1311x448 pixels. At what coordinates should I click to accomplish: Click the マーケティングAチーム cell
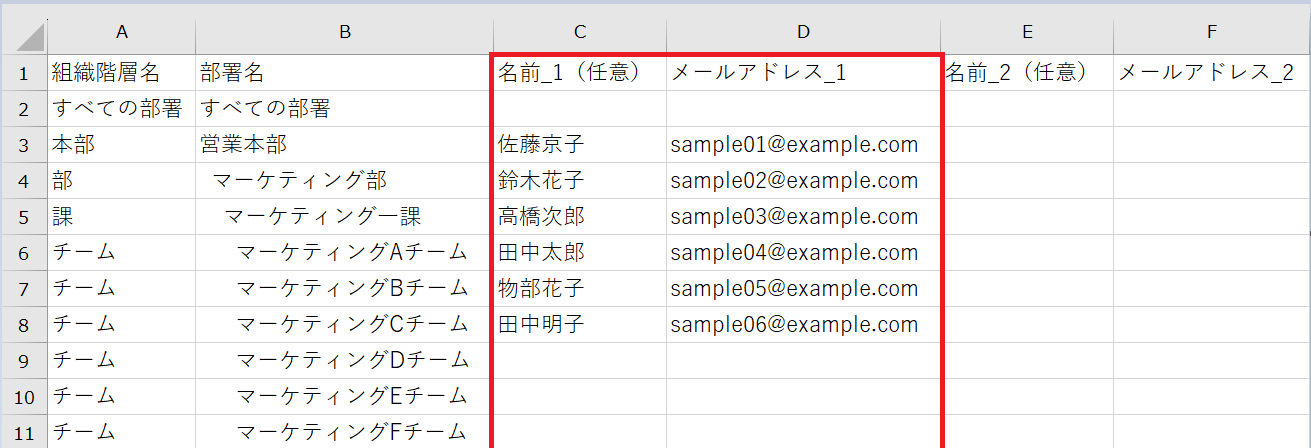[345, 253]
